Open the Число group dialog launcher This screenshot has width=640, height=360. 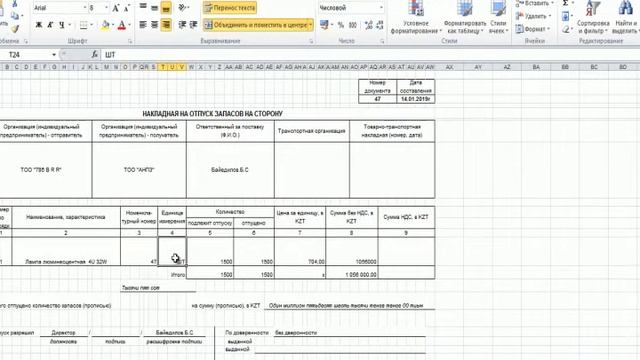click(x=382, y=41)
